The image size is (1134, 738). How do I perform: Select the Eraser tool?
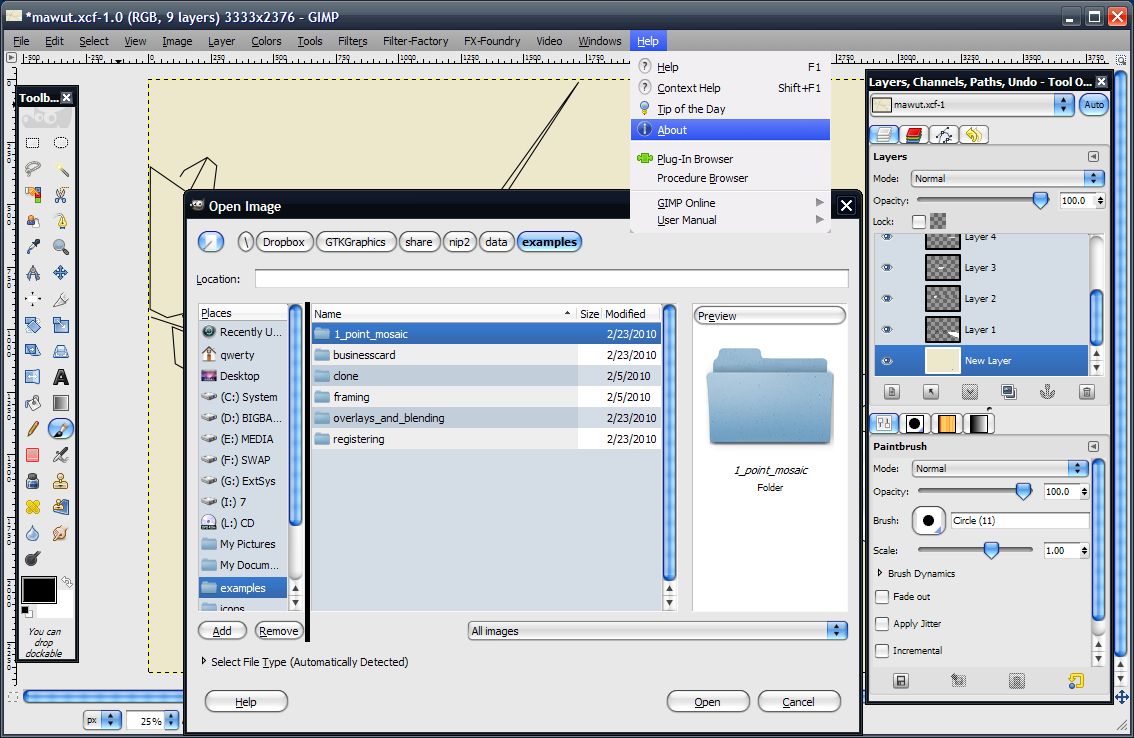[x=33, y=455]
